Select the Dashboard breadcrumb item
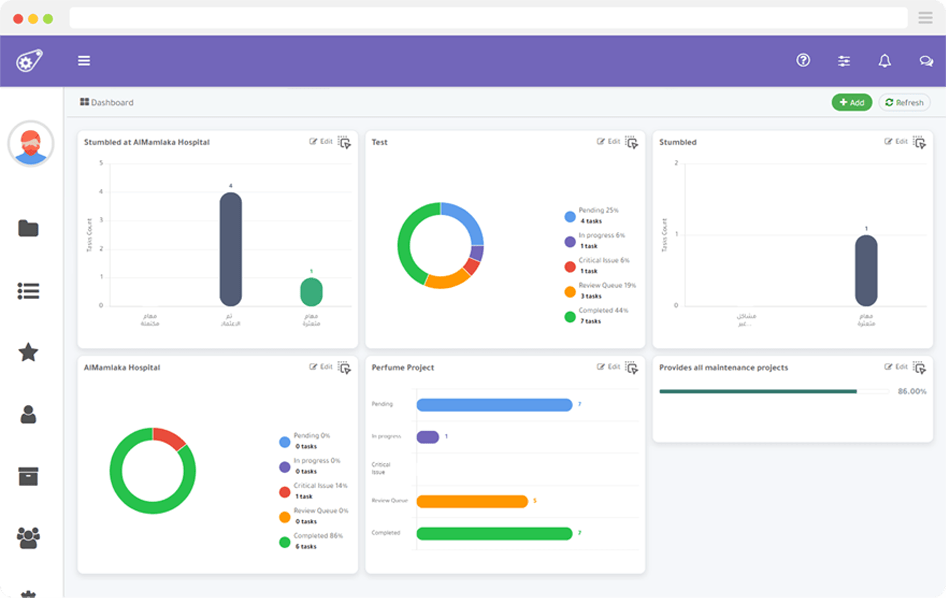The image size is (946, 598). pos(108,102)
